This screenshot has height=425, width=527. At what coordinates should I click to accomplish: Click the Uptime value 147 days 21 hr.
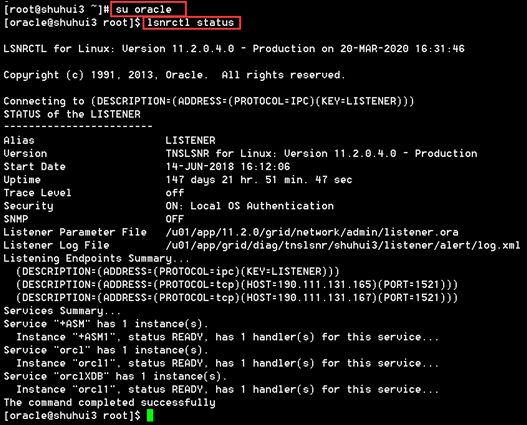click(259, 180)
